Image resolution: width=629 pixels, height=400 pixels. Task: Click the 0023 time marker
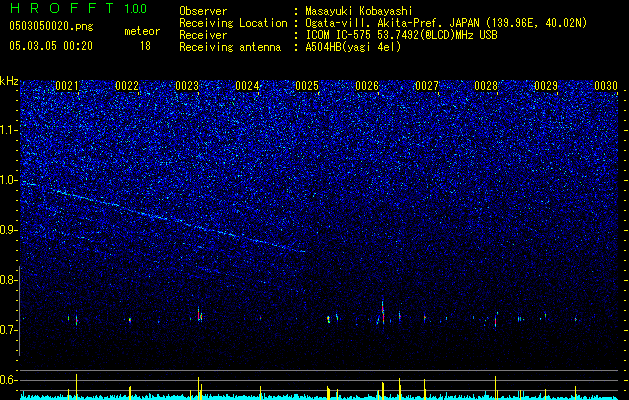pyautogui.click(x=187, y=86)
